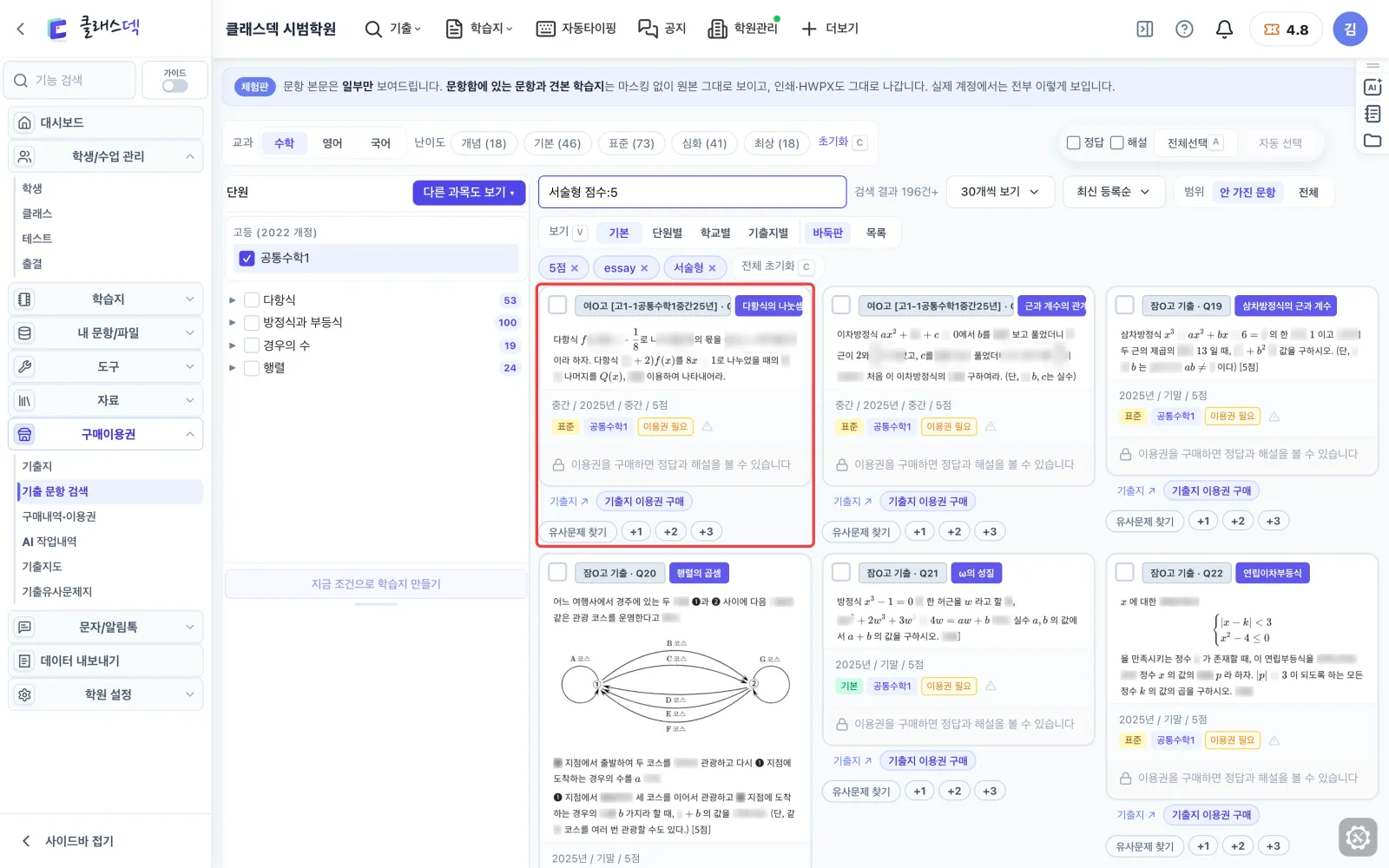Screen dimensions: 1389x868
Task: Remove the 5점 filter chip
Action: coord(575,268)
